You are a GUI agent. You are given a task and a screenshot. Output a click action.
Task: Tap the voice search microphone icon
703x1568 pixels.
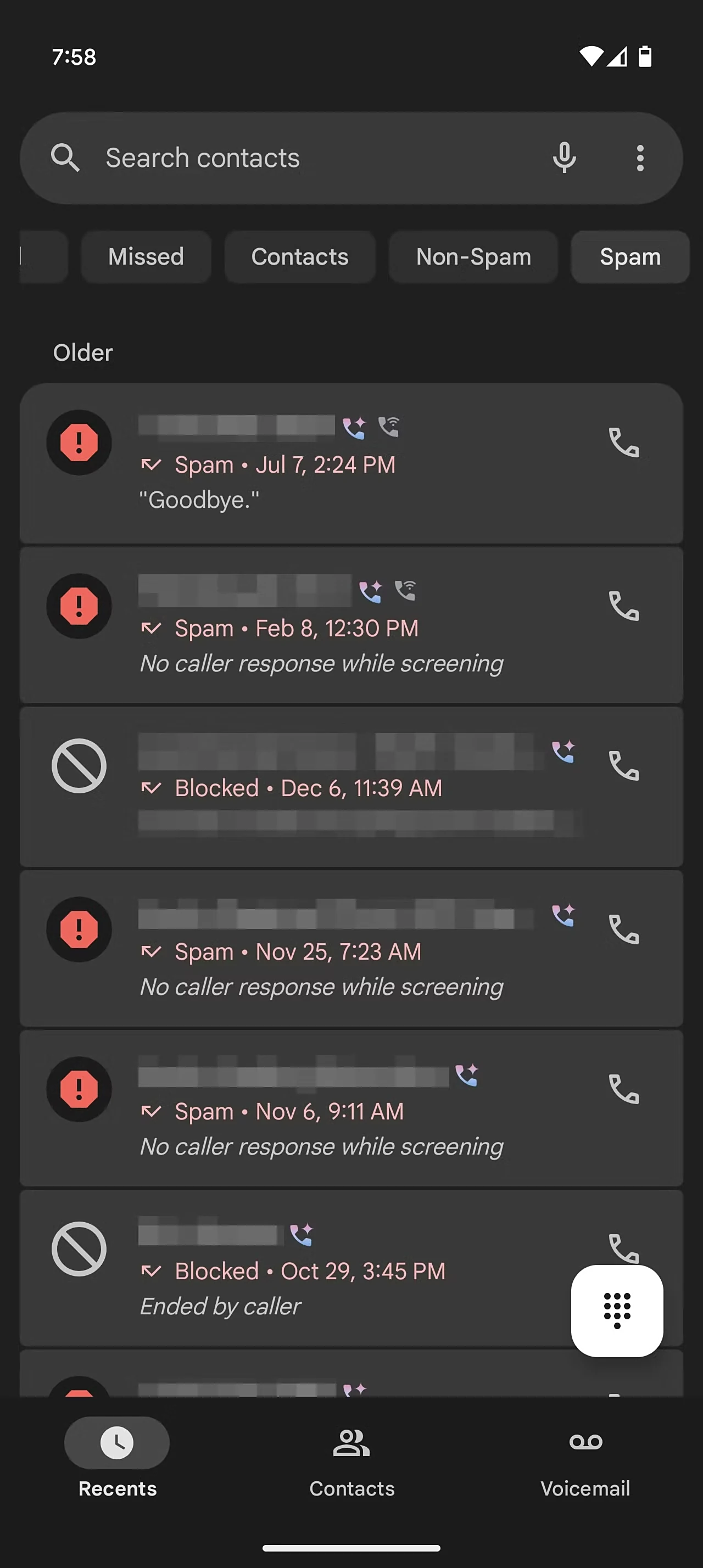tap(564, 158)
